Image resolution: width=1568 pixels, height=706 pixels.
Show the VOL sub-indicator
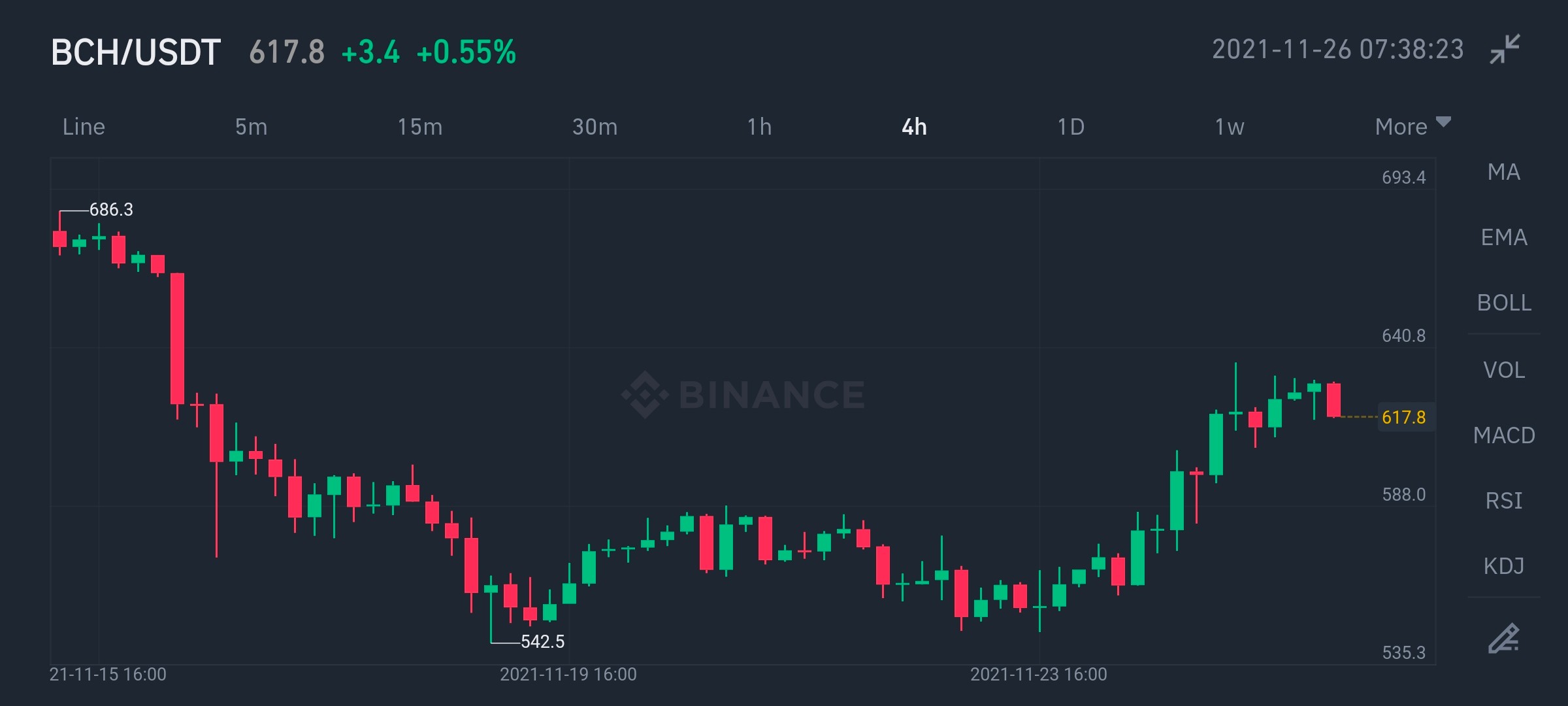(x=1504, y=370)
